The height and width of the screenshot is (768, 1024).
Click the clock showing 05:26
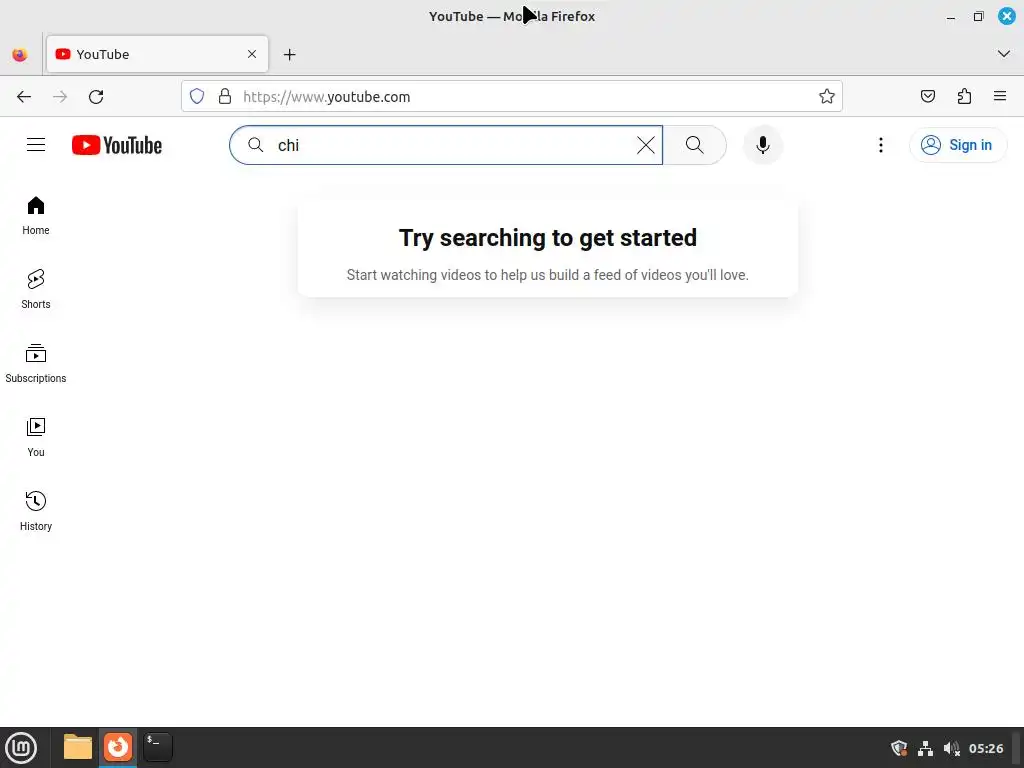tap(986, 748)
